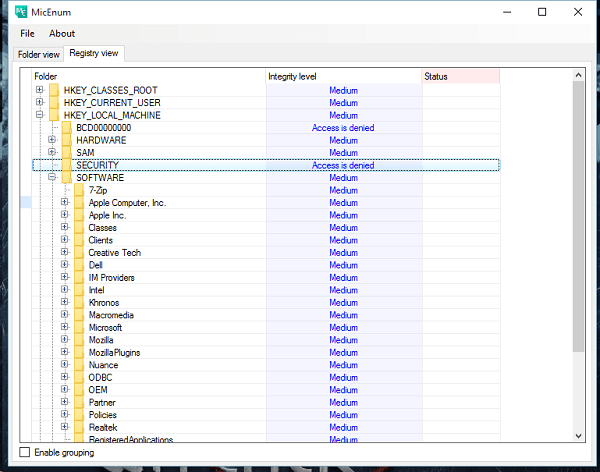Click the SOFTWARE folder icon
Viewport: 600px width, 472px height.
point(67,178)
